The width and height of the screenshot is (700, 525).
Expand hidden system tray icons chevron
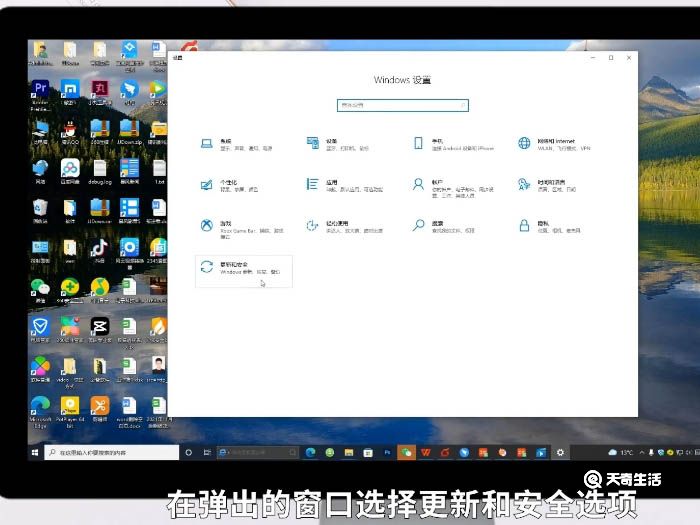642,453
